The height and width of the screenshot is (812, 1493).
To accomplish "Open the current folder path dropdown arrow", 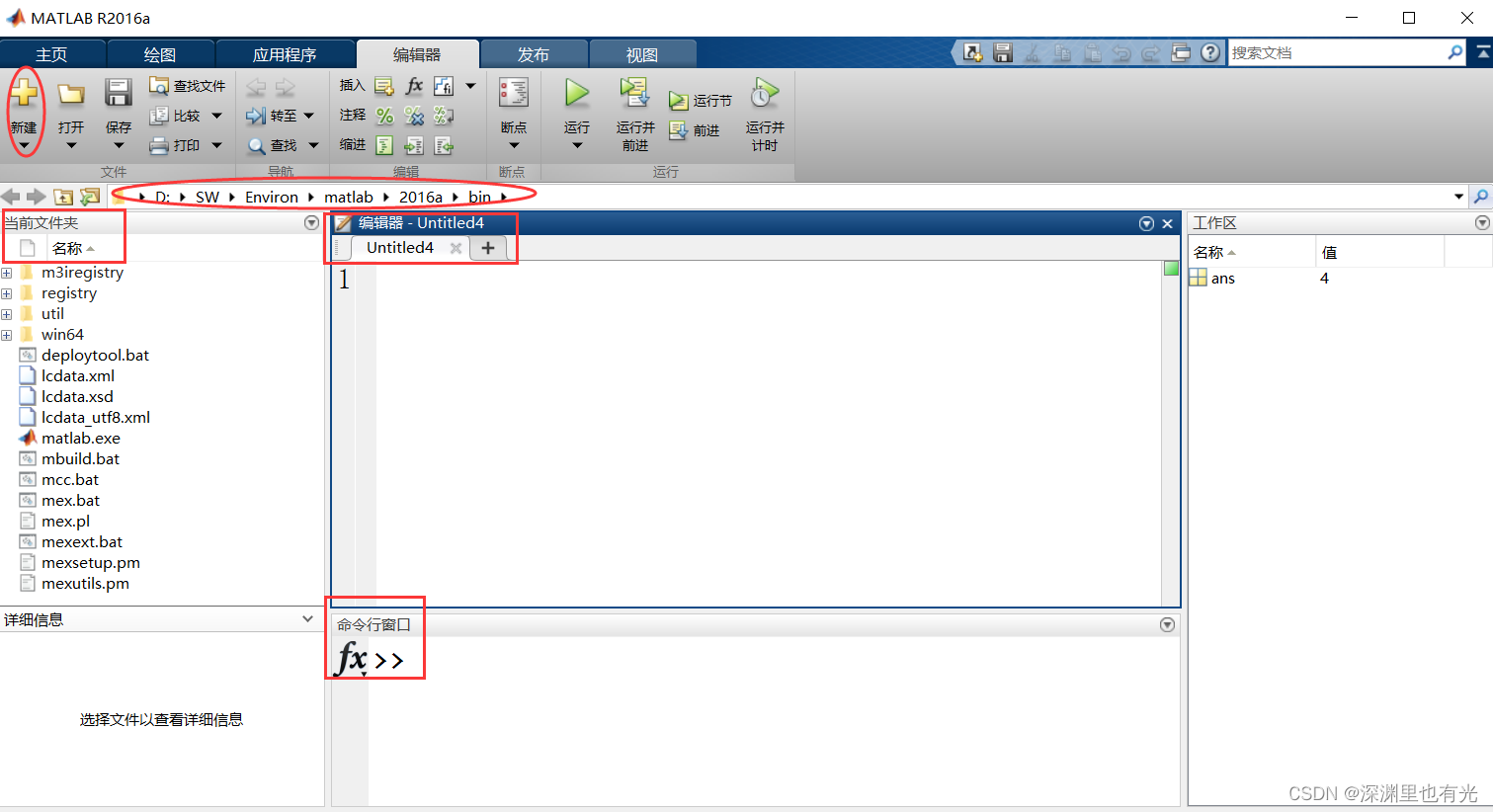I will click(x=1459, y=196).
